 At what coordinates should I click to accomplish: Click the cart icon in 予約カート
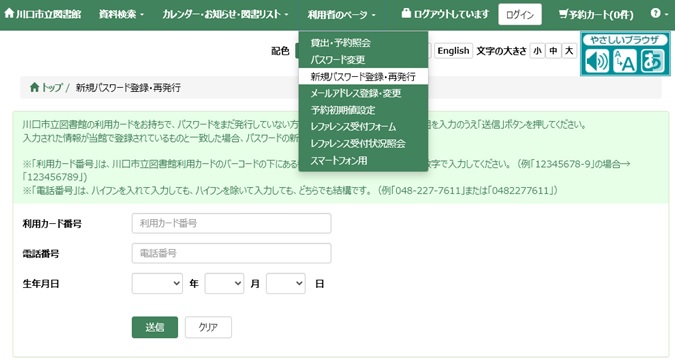(563, 14)
